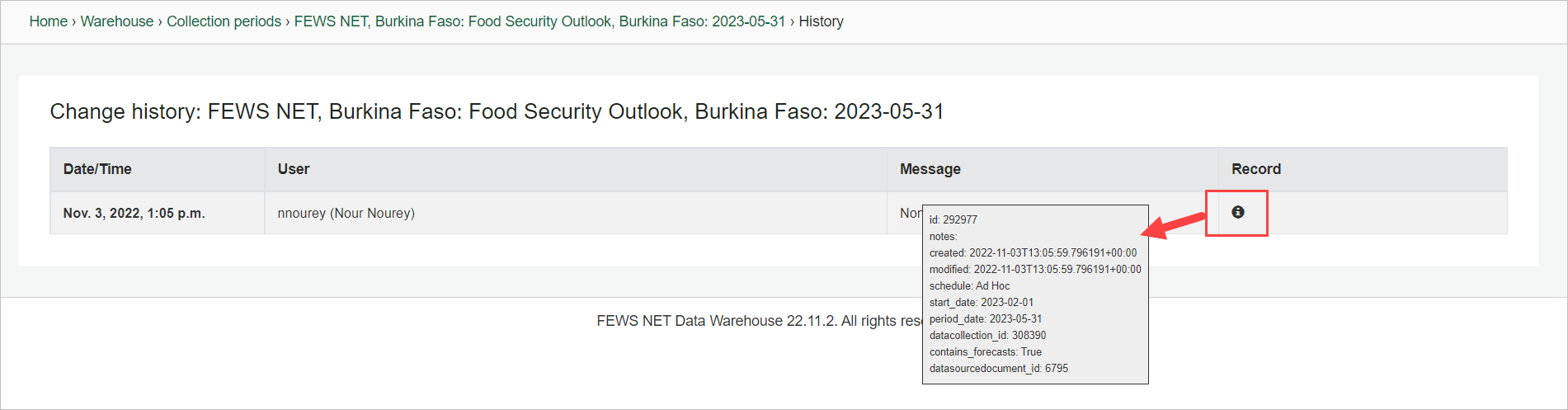
Task: Click the Change history page heading
Action: pos(497,111)
